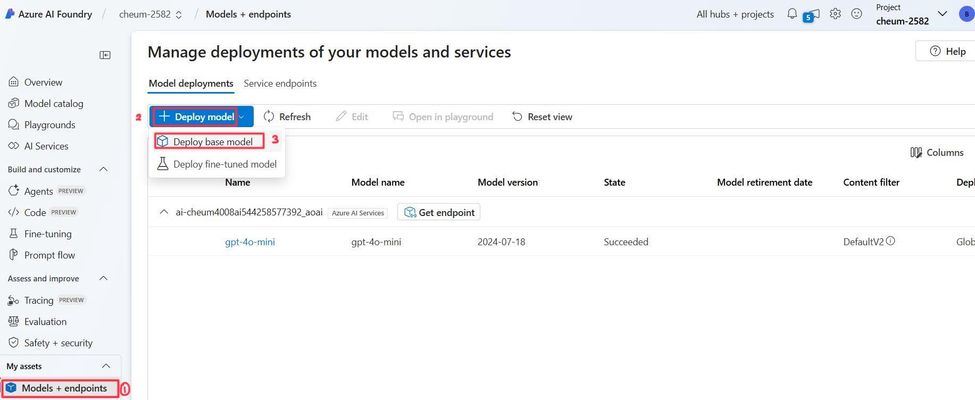Collapse the ai-cheum4008ai544258577392_aoai group
This screenshot has width=975, height=400.
(x=164, y=212)
